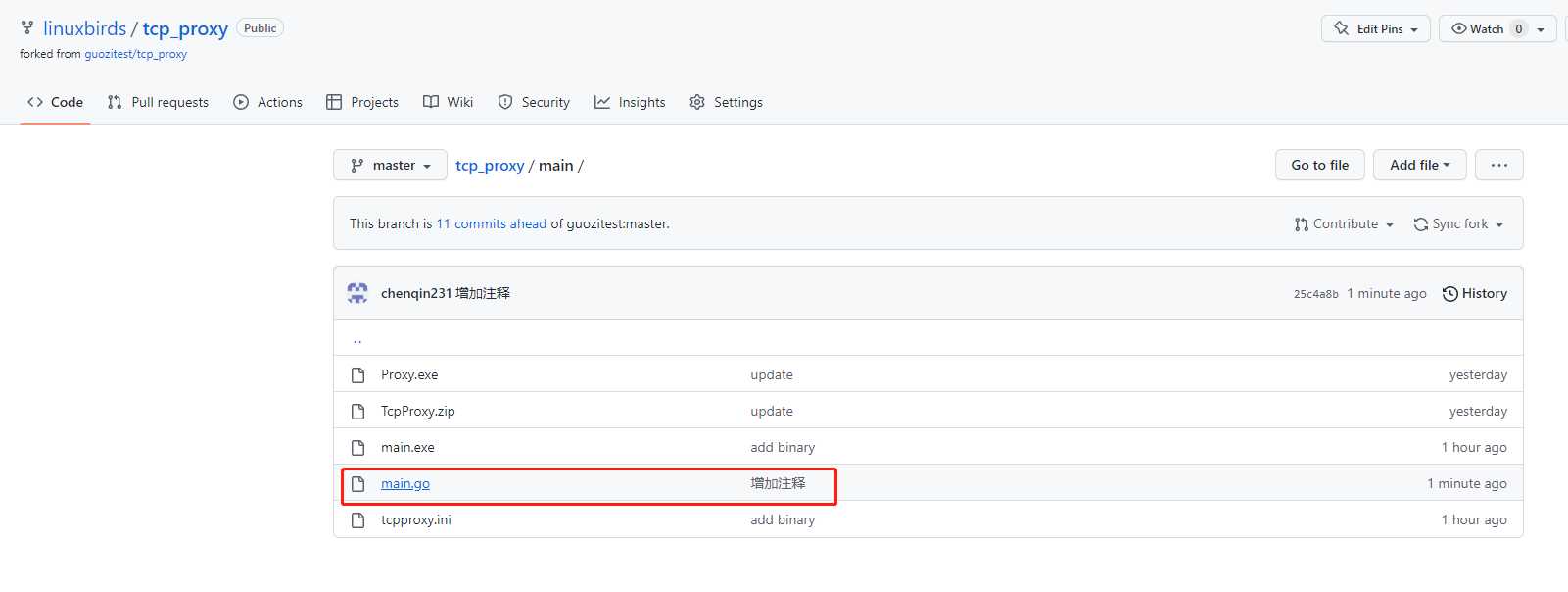Viewport: 1568px width, 592px height.
Task: Open the update commit for TcpProxy.zip
Action: coord(772,411)
